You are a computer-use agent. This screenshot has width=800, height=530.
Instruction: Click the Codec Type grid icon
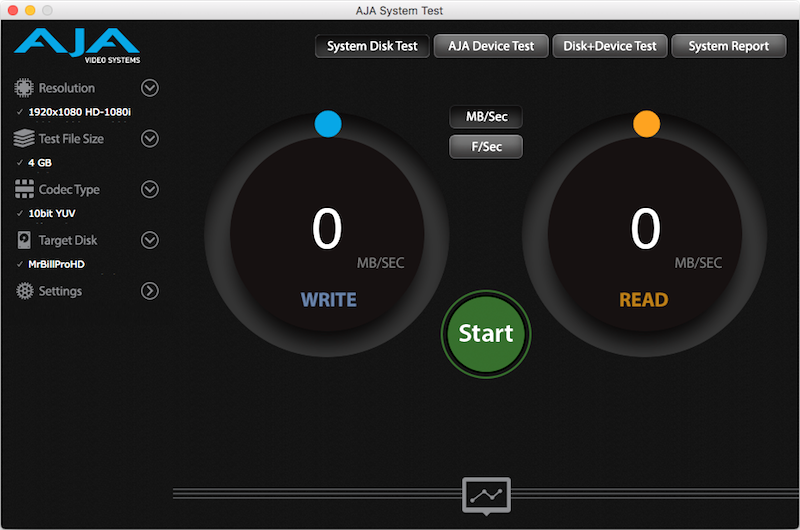pos(23,190)
